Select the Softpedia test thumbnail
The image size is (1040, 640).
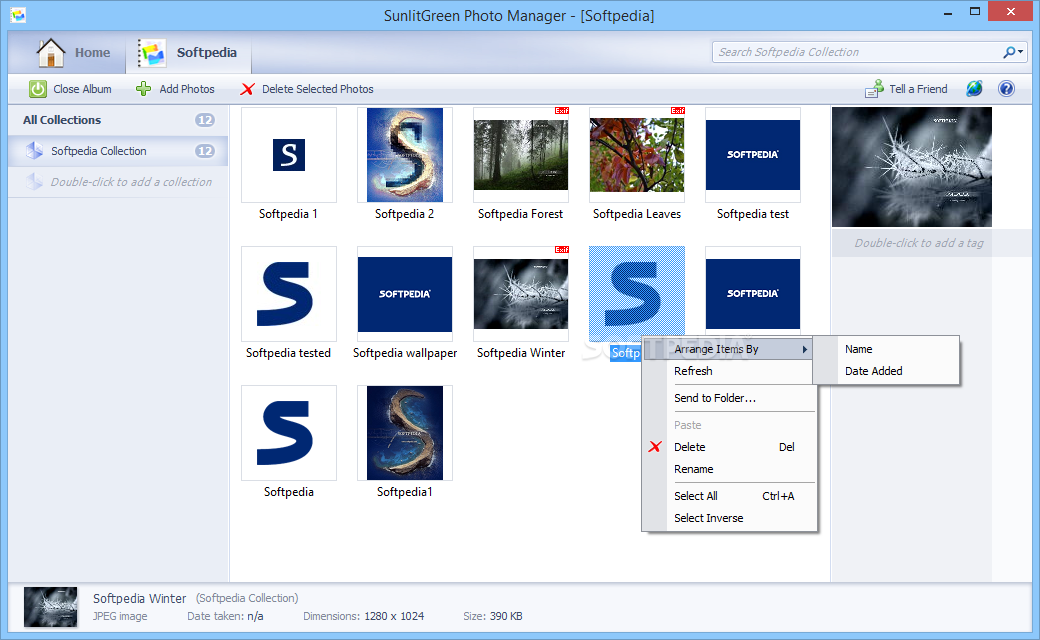tap(753, 155)
